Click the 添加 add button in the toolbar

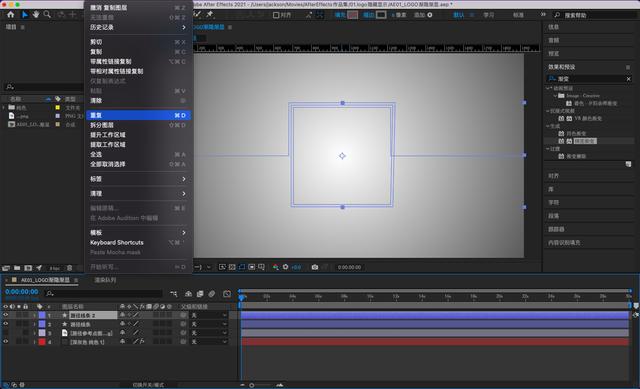click(x=423, y=15)
